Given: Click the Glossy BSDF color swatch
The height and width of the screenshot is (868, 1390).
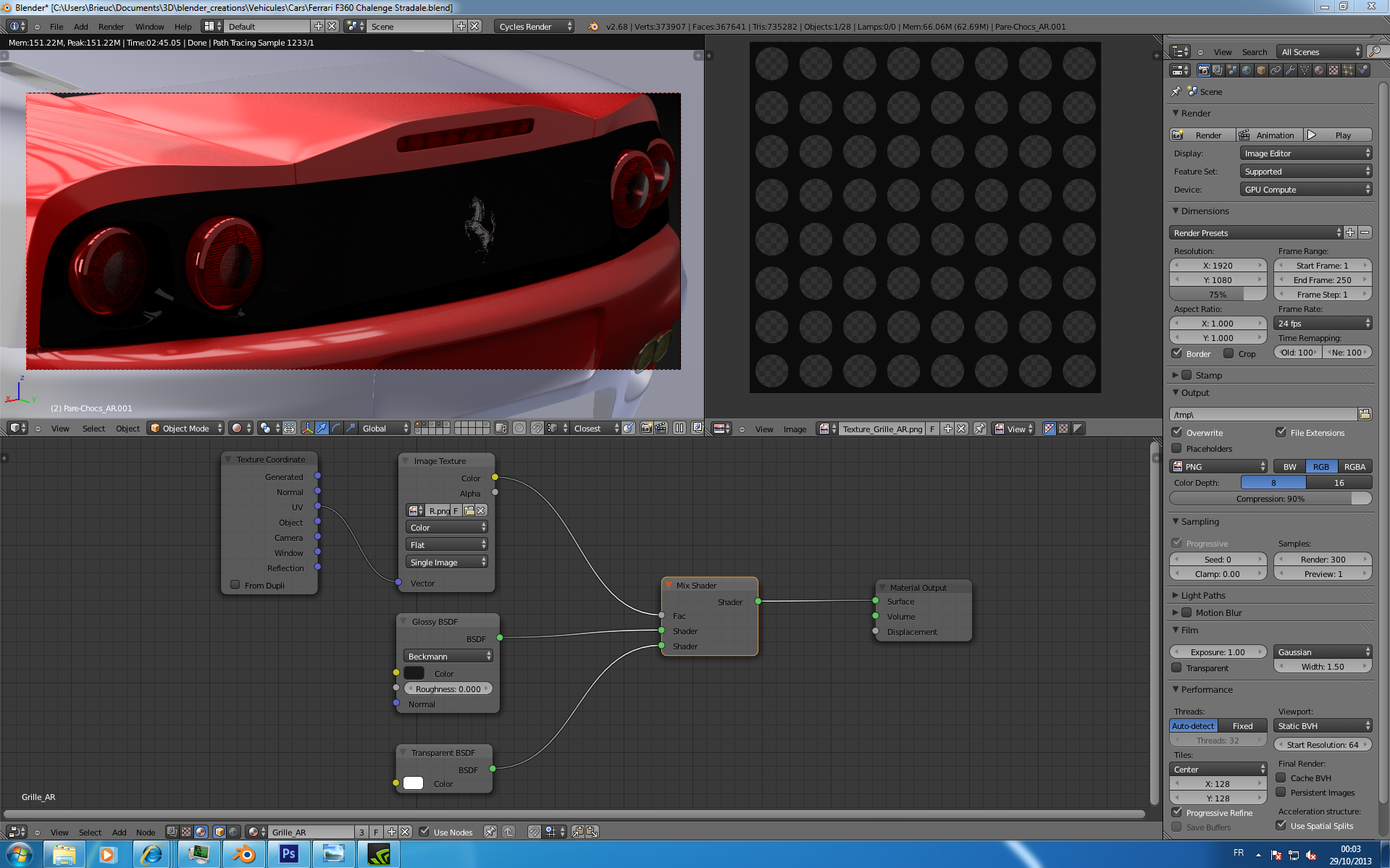Looking at the screenshot, I should (x=413, y=673).
